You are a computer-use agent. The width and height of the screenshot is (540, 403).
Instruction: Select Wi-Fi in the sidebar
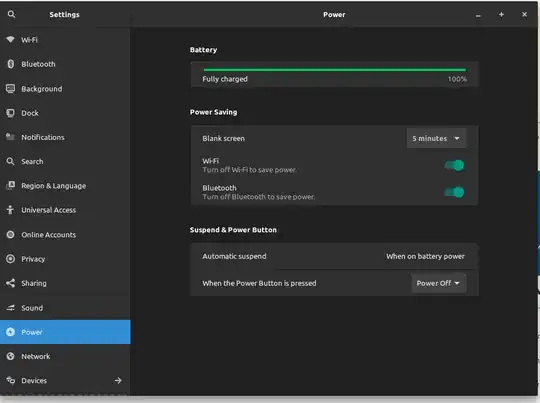pyautogui.click(x=65, y=40)
